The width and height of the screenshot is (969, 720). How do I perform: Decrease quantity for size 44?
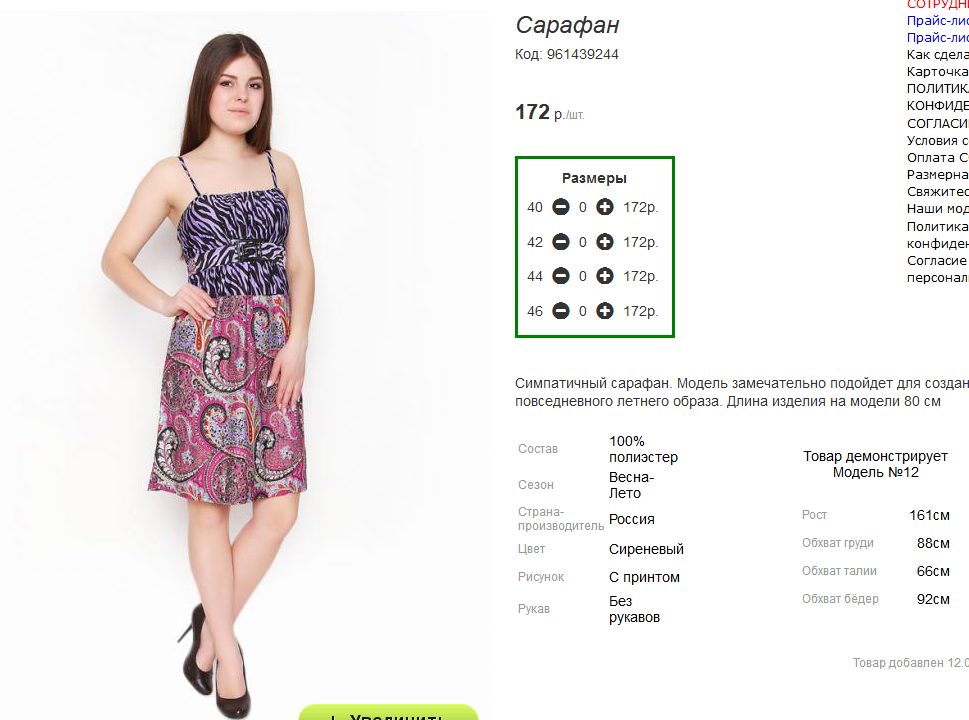point(561,276)
